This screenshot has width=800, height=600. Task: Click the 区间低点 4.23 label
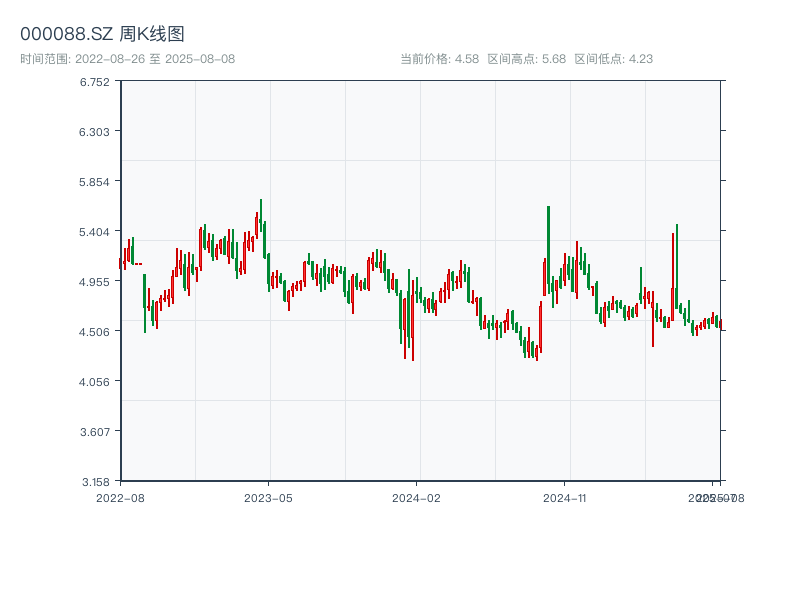613,59
